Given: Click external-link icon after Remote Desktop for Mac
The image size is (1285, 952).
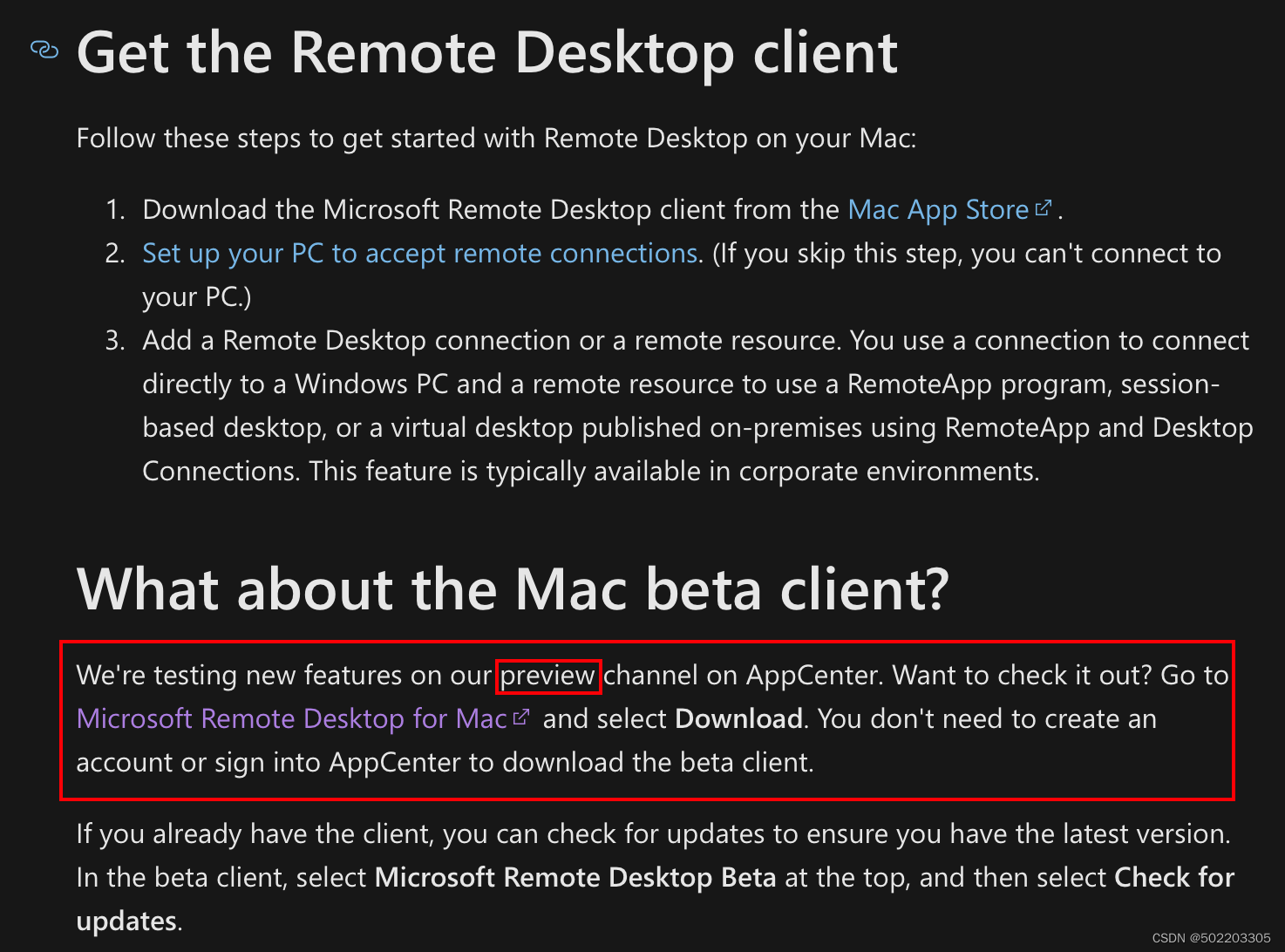Looking at the screenshot, I should tap(521, 717).
